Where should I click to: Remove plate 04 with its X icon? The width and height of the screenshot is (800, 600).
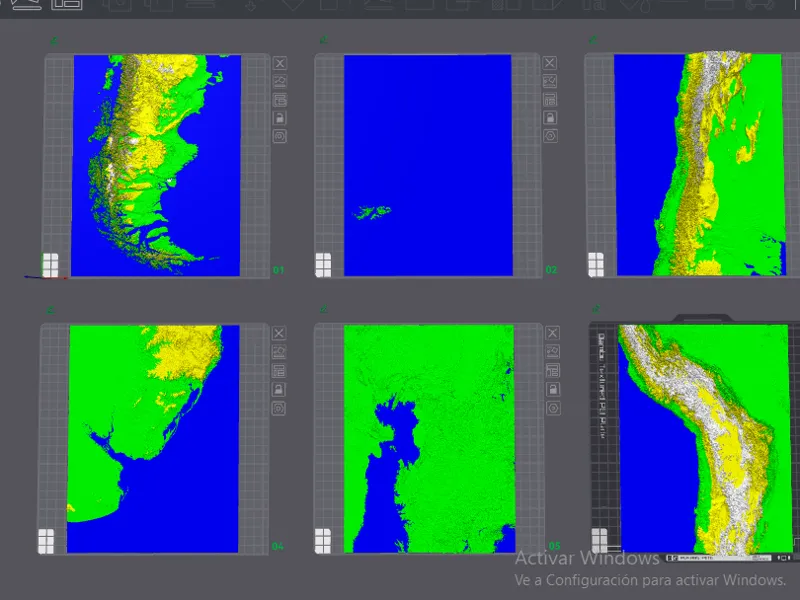click(x=279, y=334)
